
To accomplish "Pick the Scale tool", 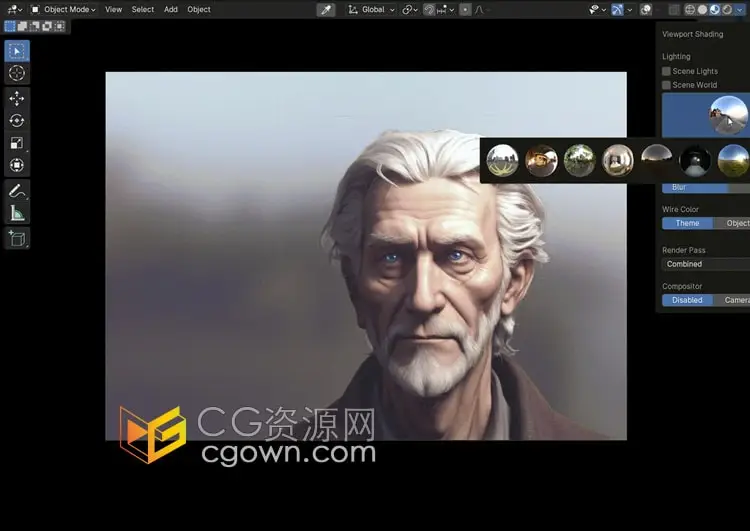I will point(17,143).
